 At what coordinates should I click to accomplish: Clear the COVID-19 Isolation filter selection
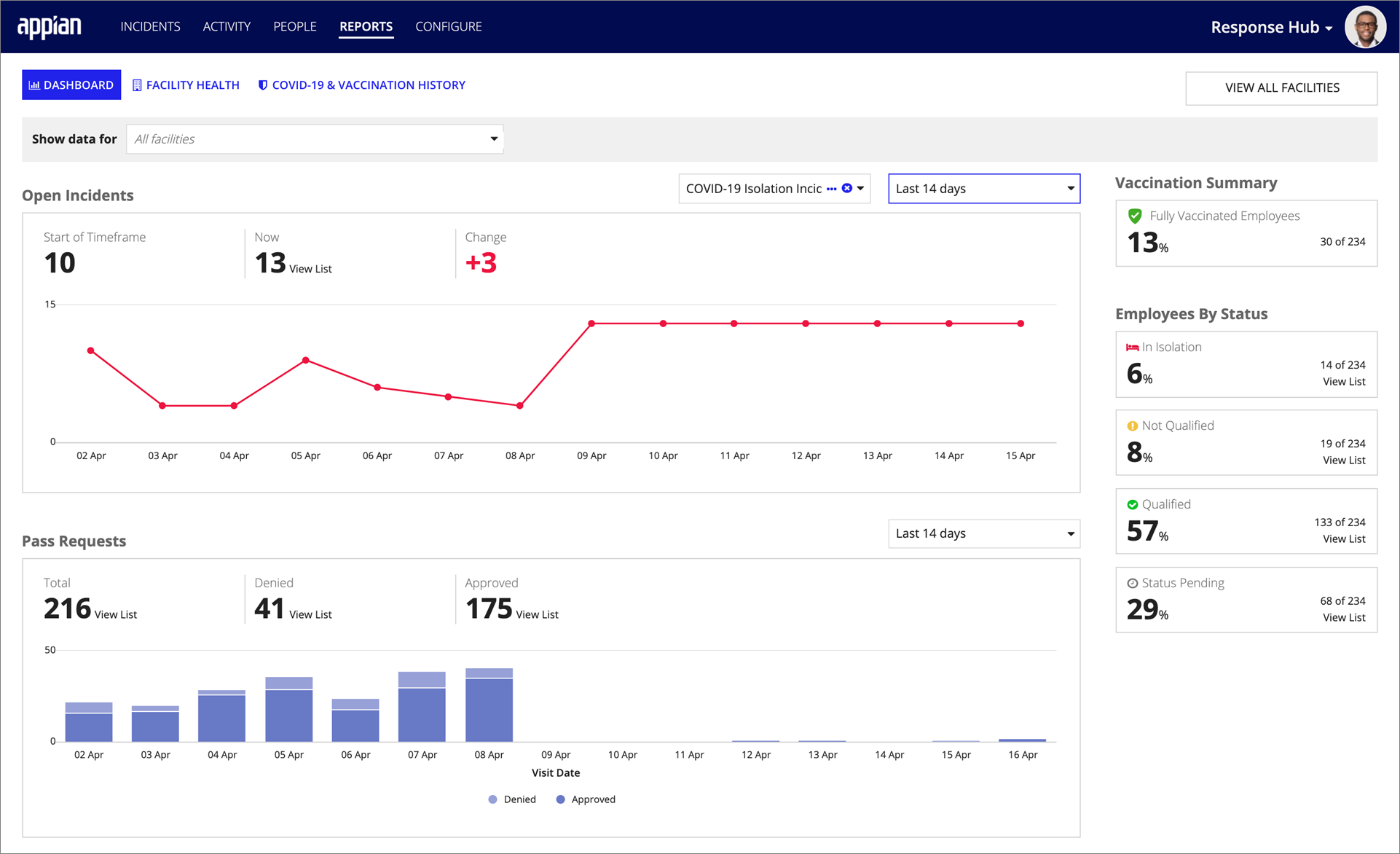[847, 188]
